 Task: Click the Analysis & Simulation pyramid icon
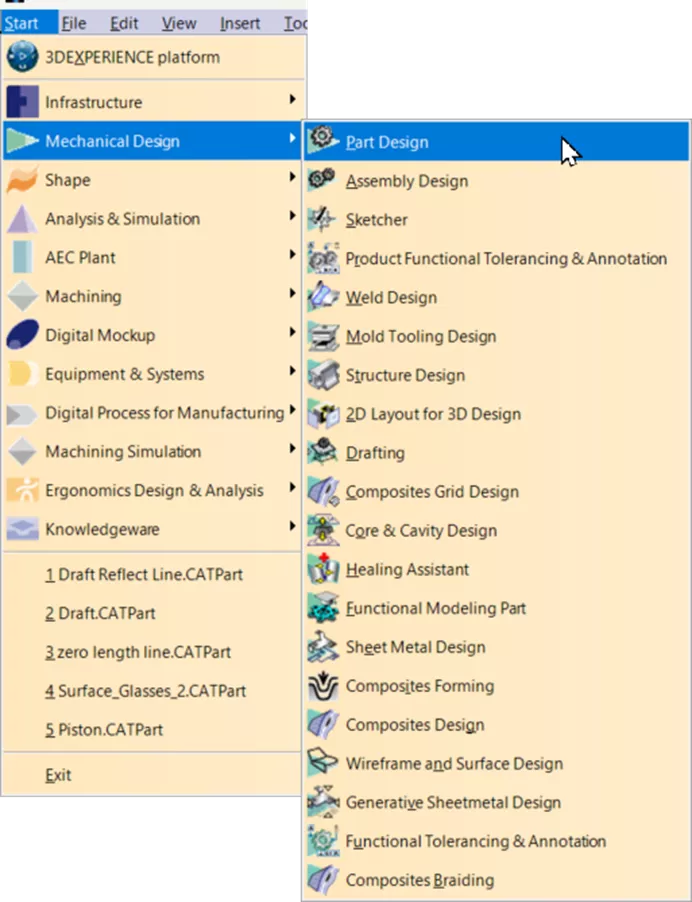pyautogui.click(x=22, y=219)
